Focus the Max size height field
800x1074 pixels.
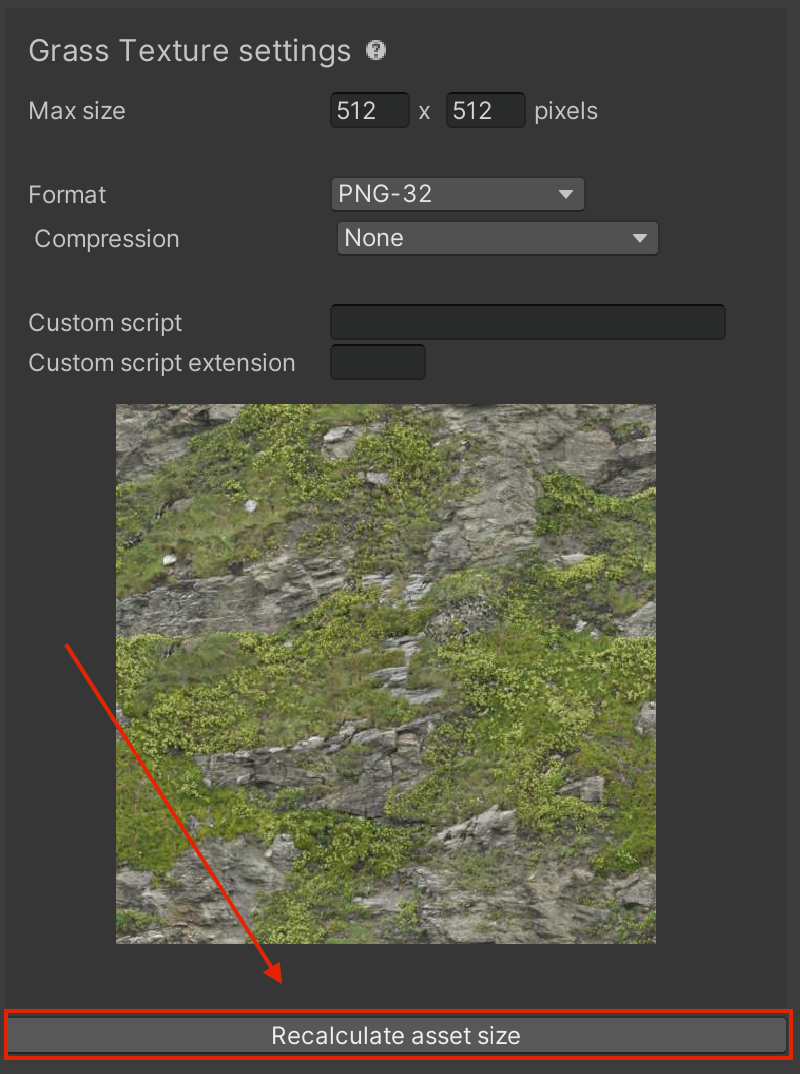click(486, 110)
